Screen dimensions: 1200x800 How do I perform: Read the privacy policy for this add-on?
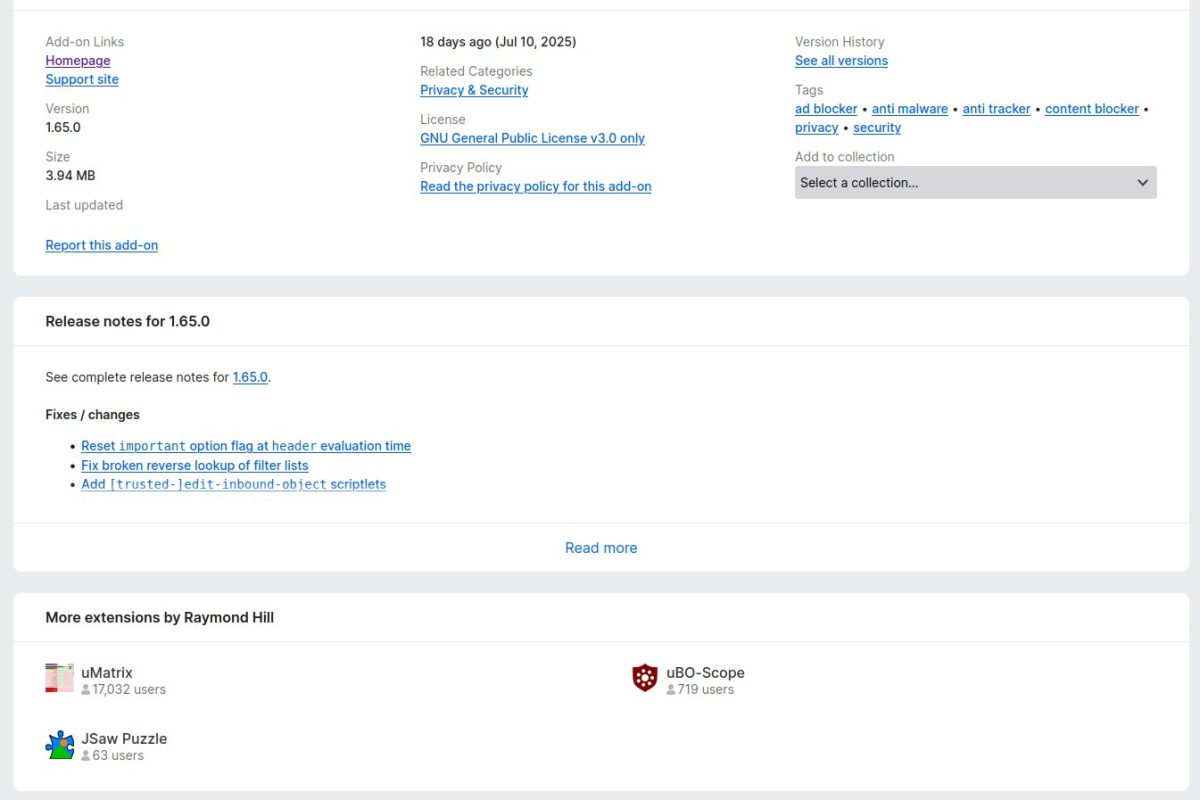coord(536,186)
